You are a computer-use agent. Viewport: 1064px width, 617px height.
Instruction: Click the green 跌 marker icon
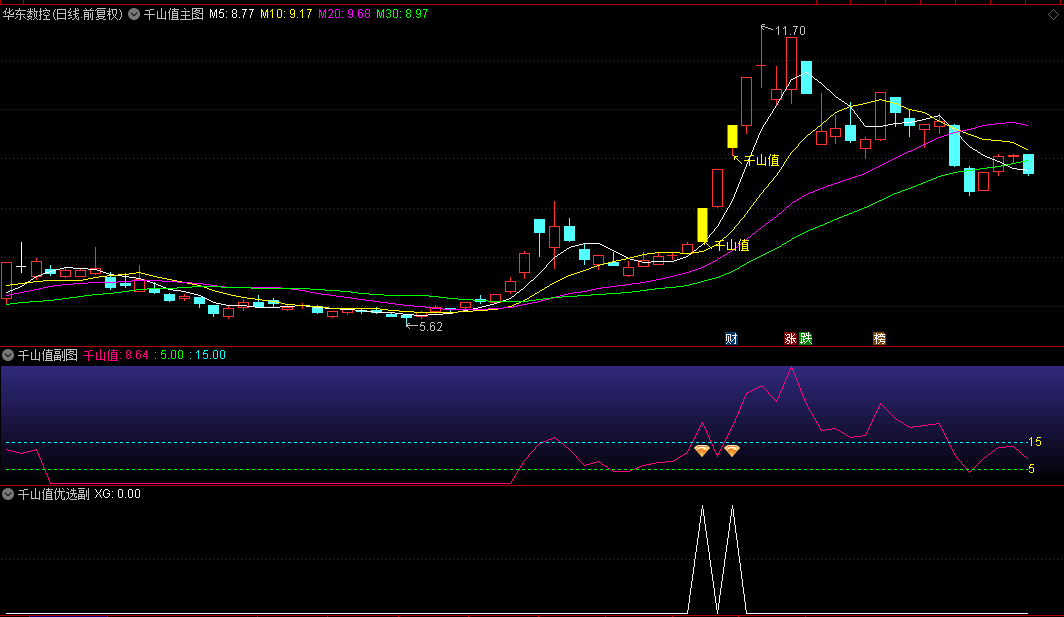[x=805, y=339]
